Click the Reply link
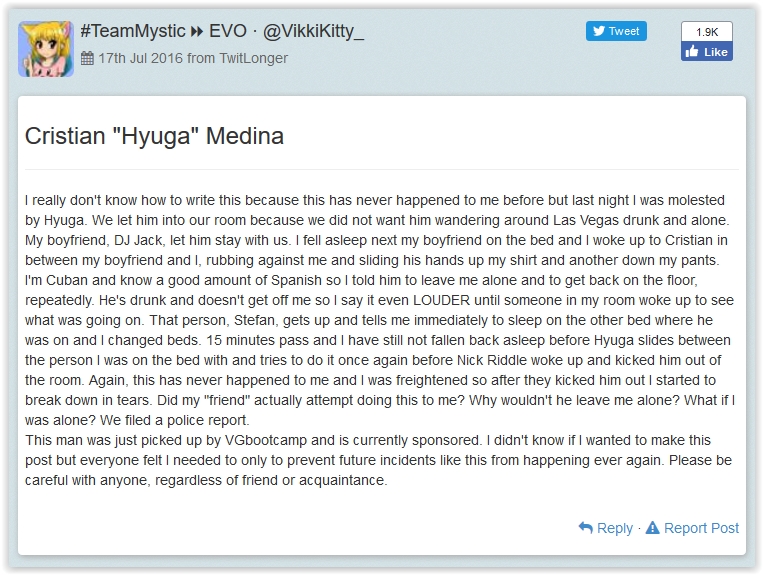763x575 pixels. (614, 528)
